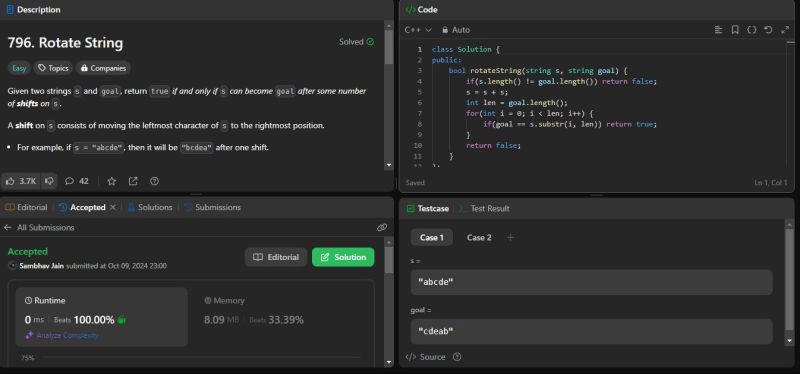
Task: Click the Runtime stats card
Action: coord(102,317)
